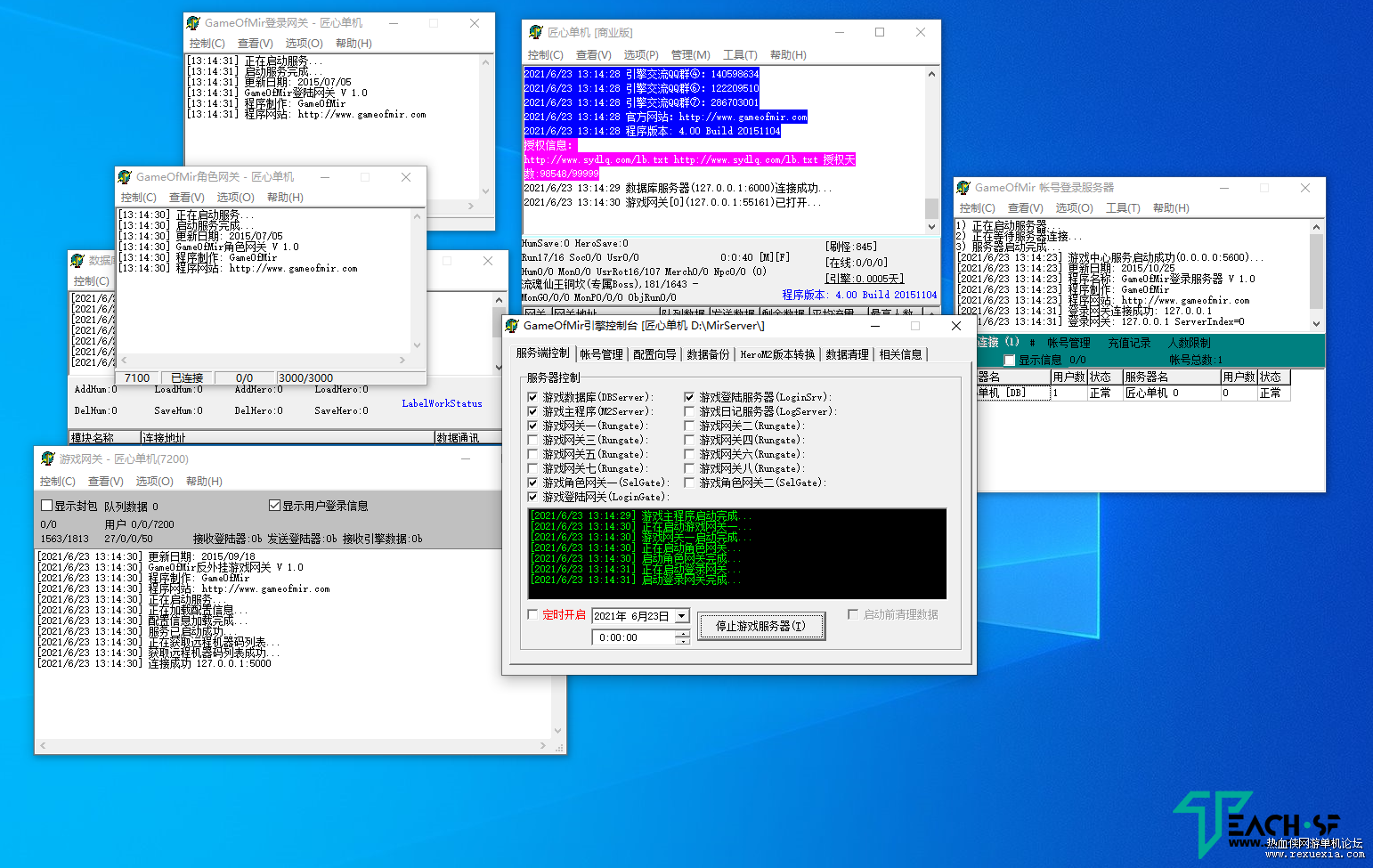Click the 2021年 6月23日 date field

[633, 616]
